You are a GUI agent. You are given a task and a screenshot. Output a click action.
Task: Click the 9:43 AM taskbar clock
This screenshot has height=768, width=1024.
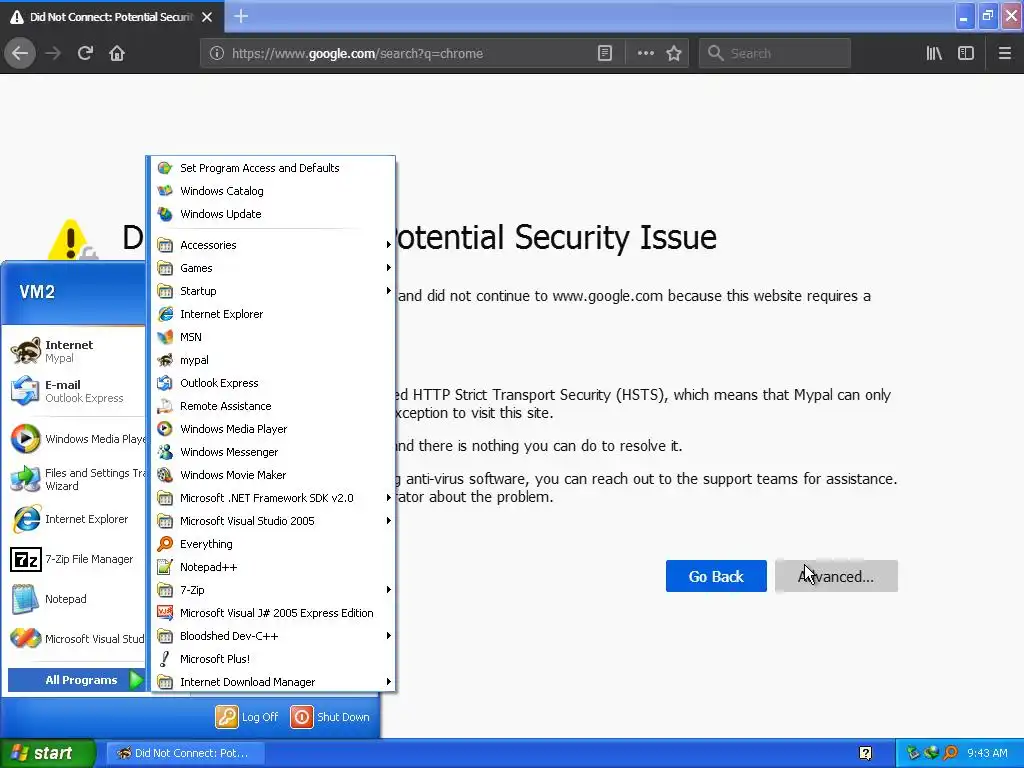click(987, 753)
